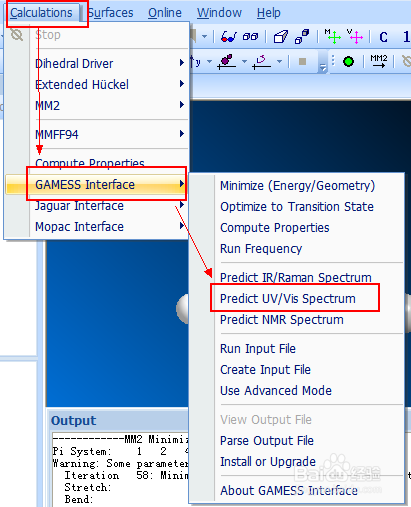Select GAMESS Interface menu item
The height and width of the screenshot is (507, 411).
(97, 184)
